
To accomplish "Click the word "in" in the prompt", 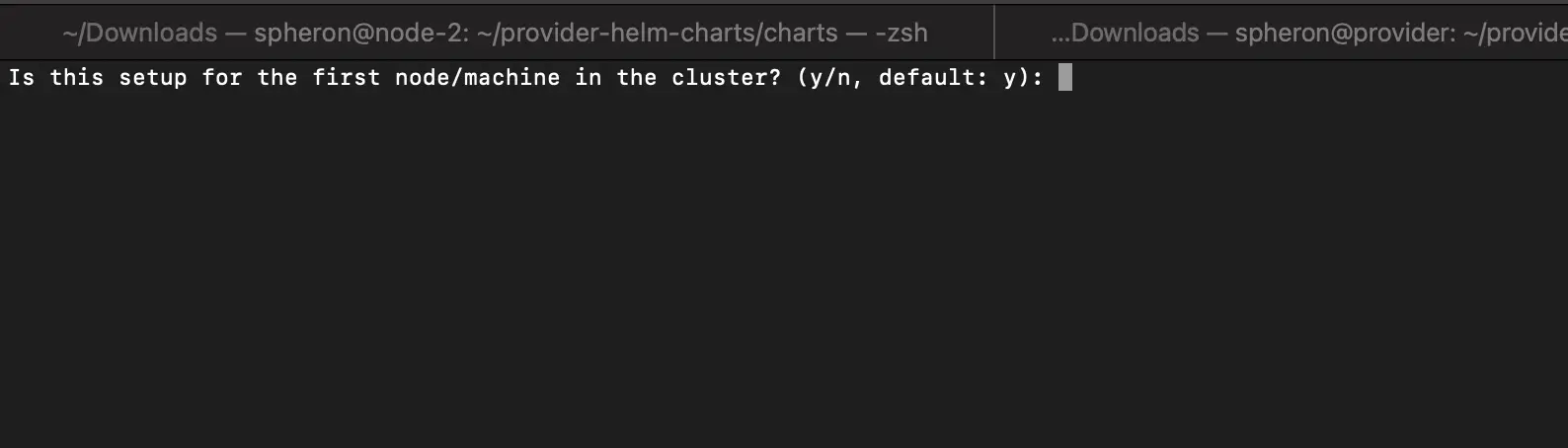I will pos(588,77).
